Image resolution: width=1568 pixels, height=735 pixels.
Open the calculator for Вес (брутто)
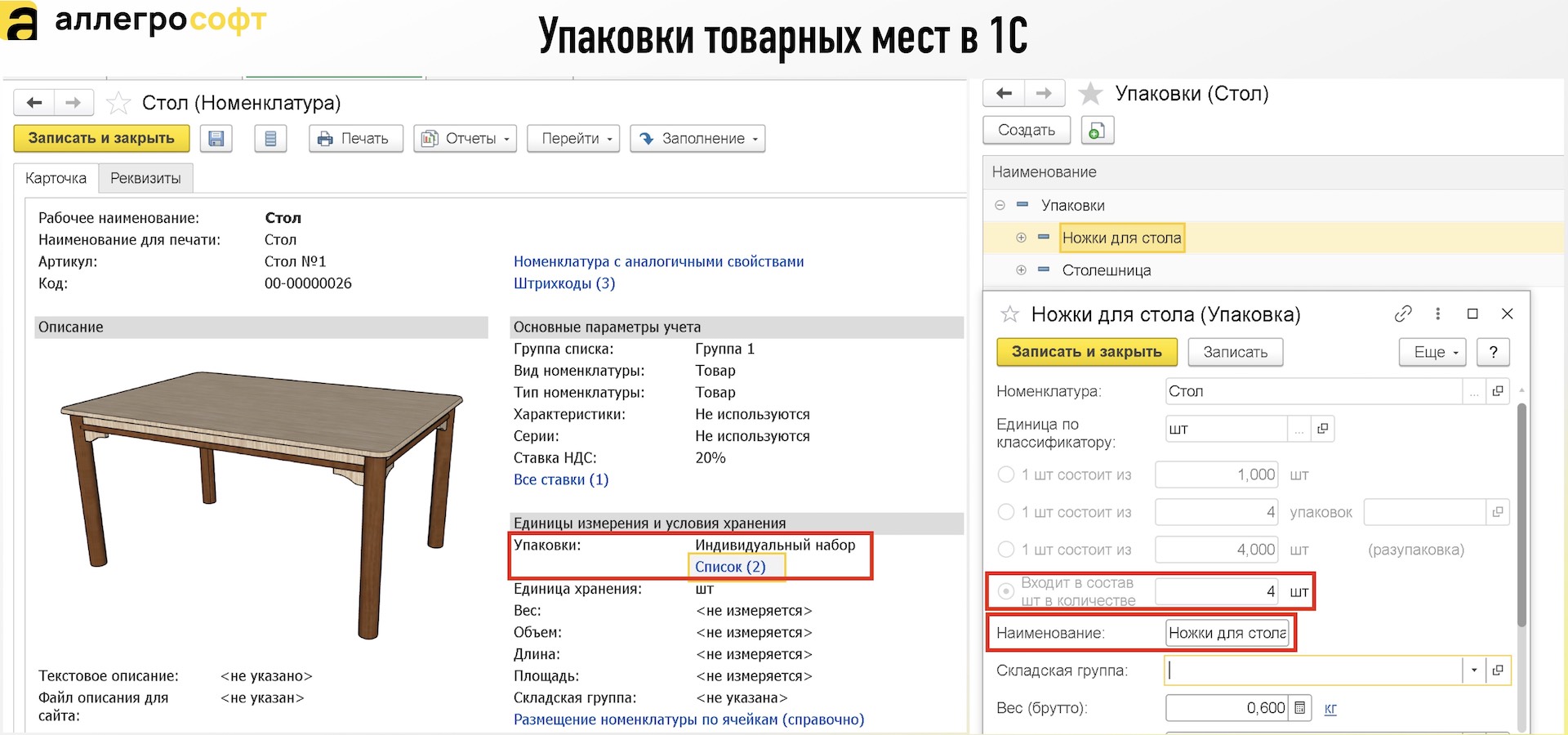click(x=1300, y=708)
